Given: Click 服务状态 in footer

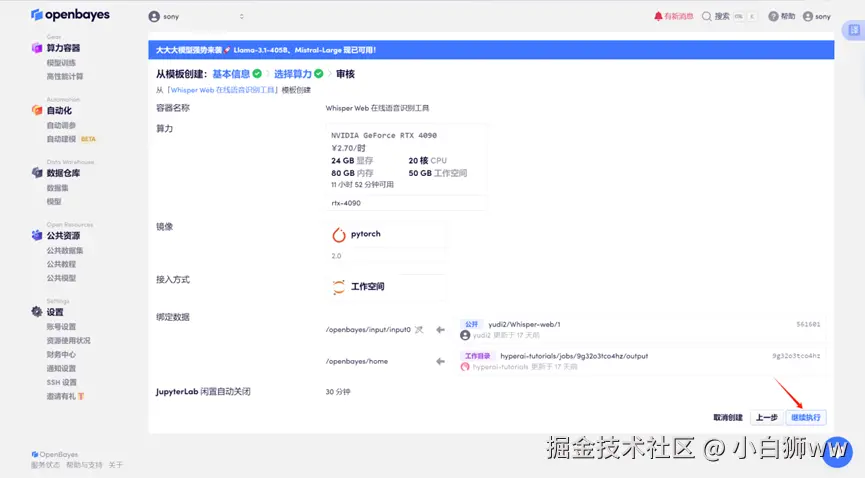Looking at the screenshot, I should [45, 465].
